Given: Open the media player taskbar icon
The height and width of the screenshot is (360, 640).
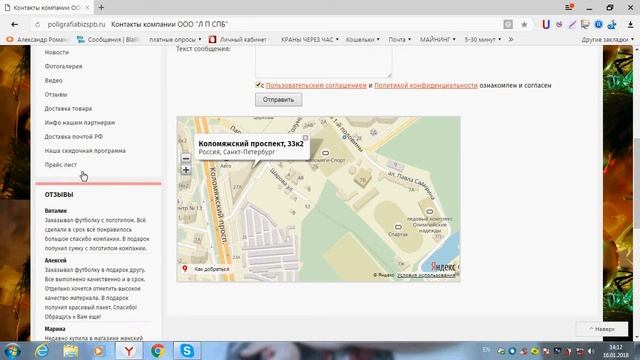Looking at the screenshot, I should pos(98,351).
